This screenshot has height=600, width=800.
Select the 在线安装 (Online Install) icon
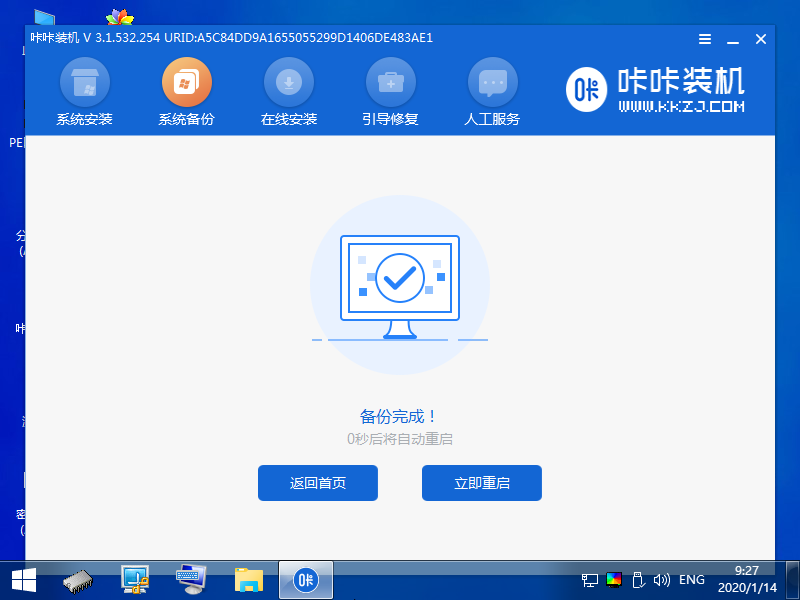(x=289, y=90)
